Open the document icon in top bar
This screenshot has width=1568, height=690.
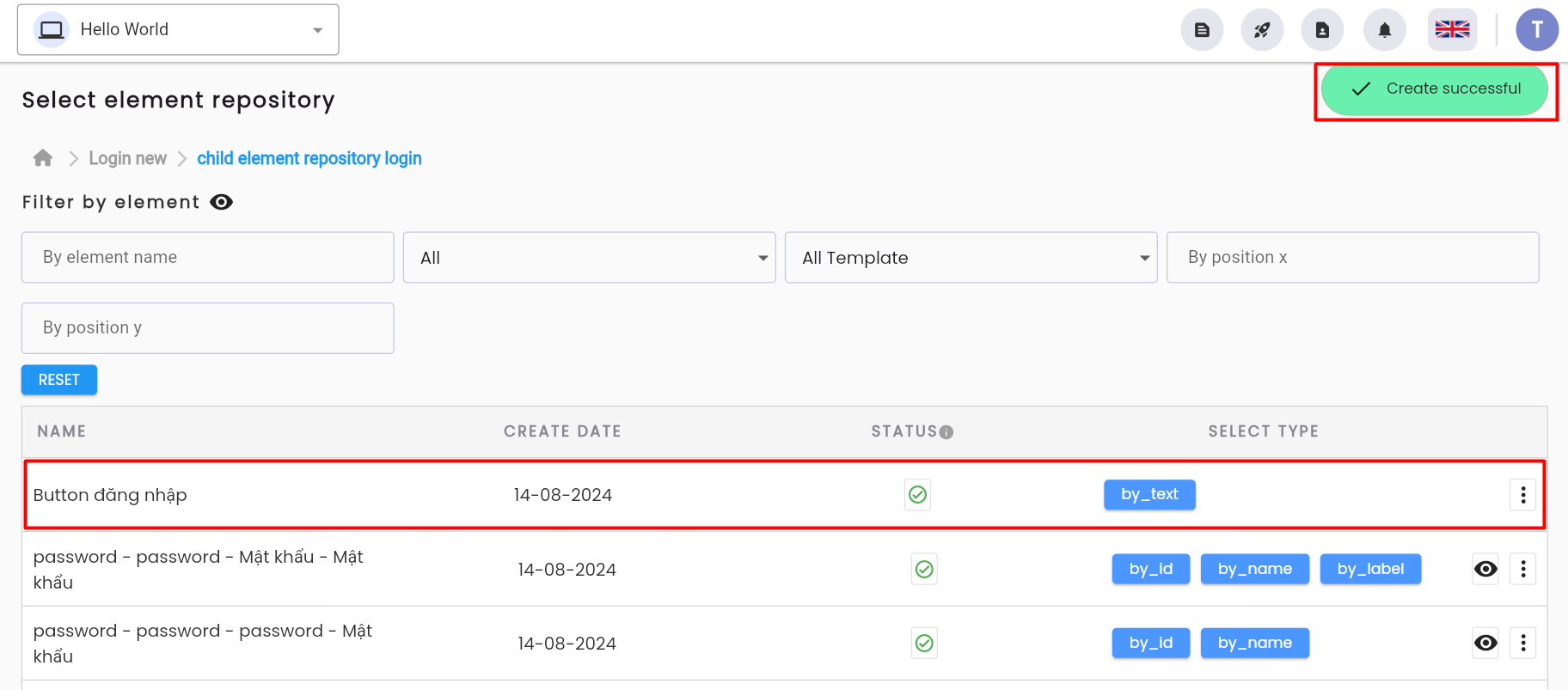(1202, 30)
